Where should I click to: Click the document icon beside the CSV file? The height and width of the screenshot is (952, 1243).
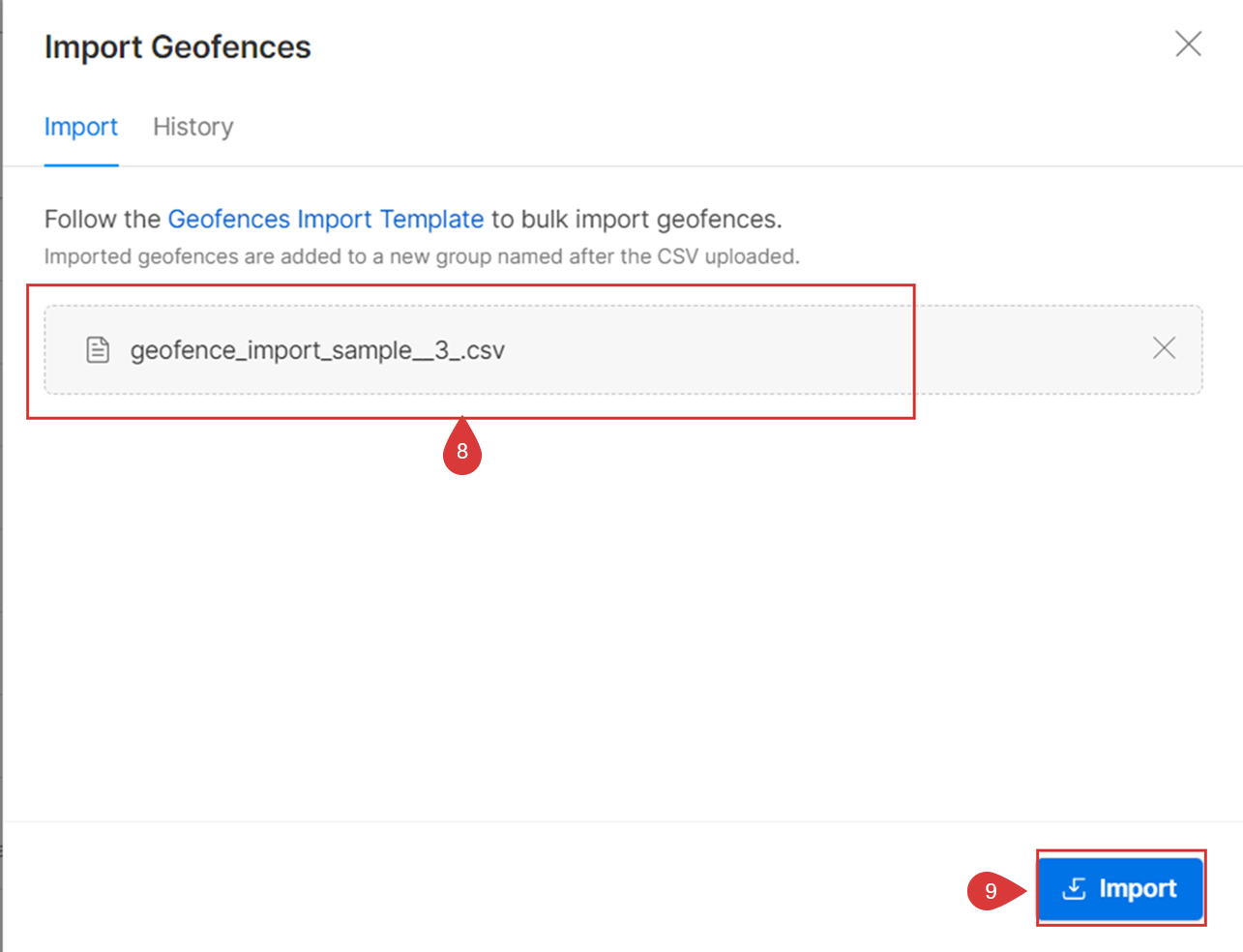[x=98, y=349]
